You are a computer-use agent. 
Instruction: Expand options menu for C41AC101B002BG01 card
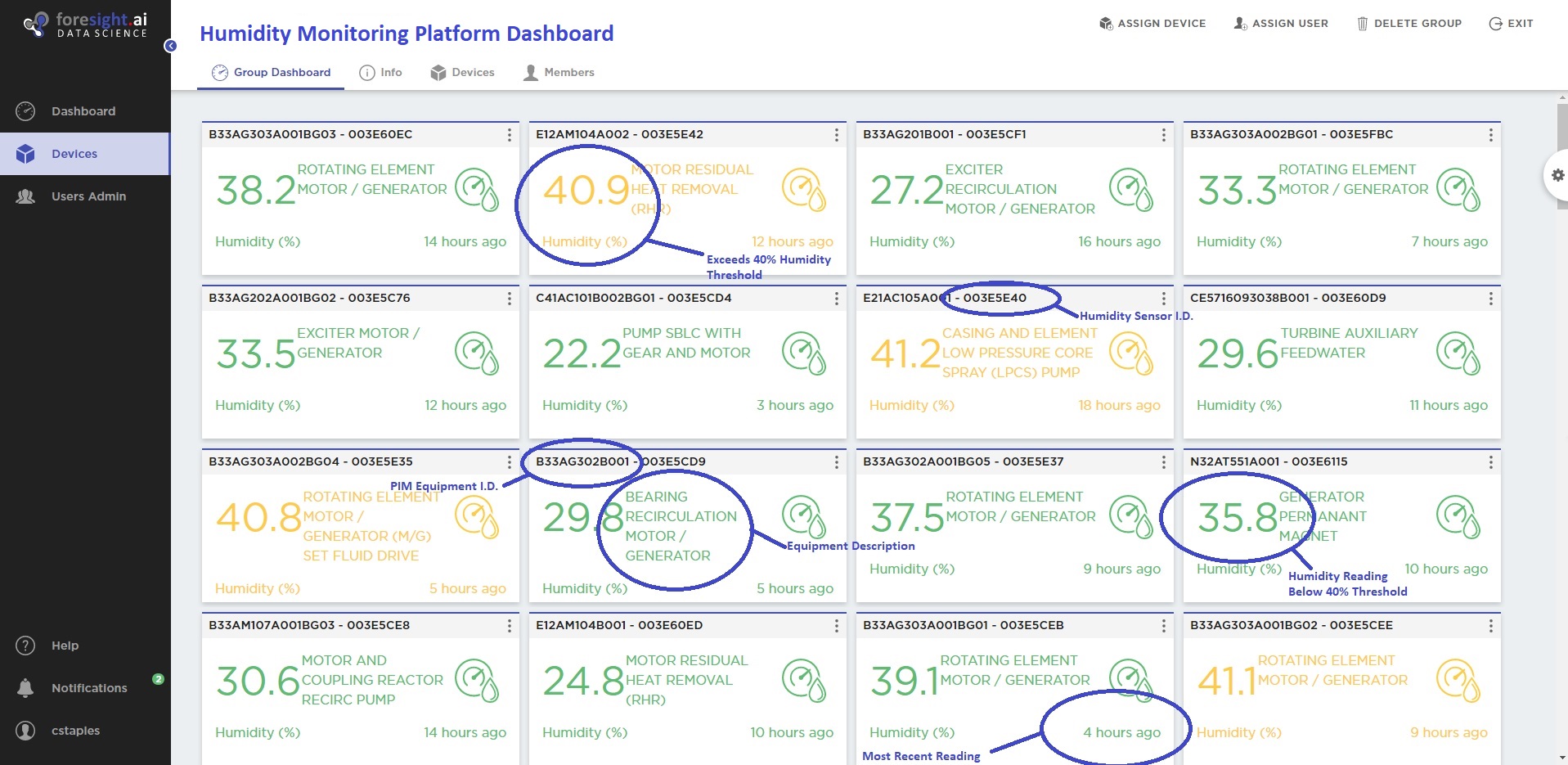coord(836,299)
